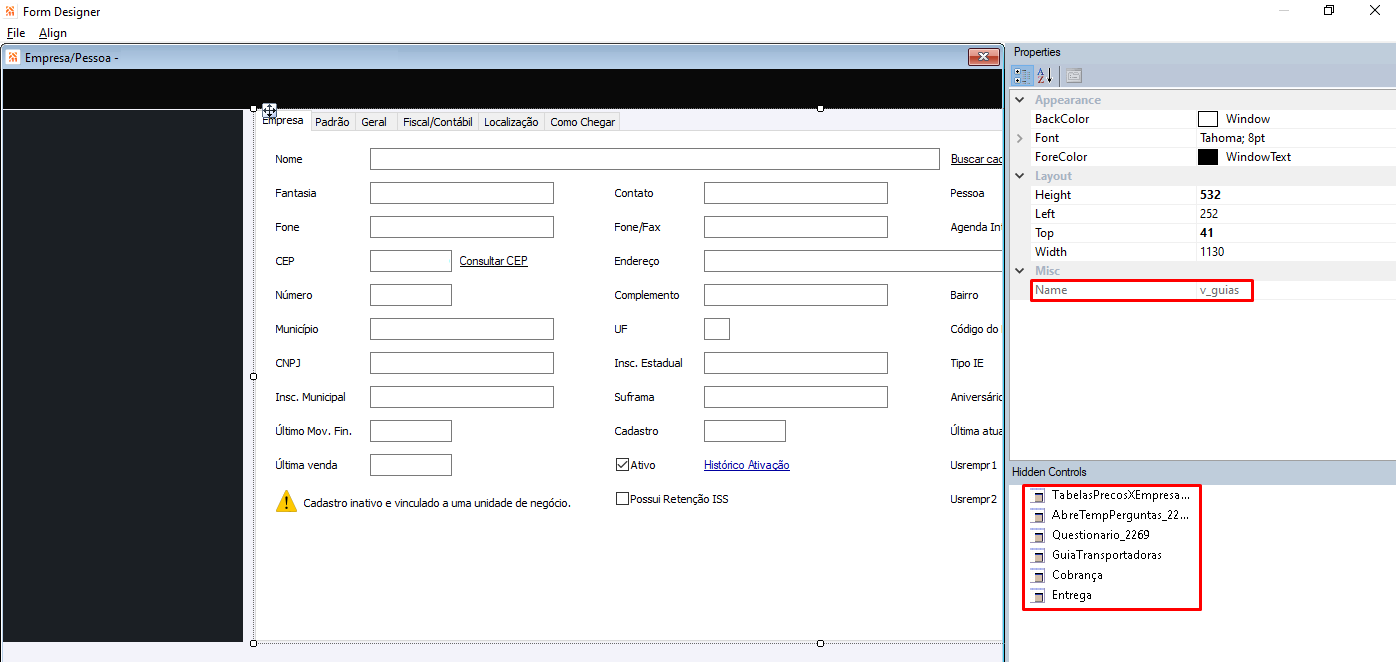Select the Font value Tahoma; 8pt

click(x=1232, y=138)
